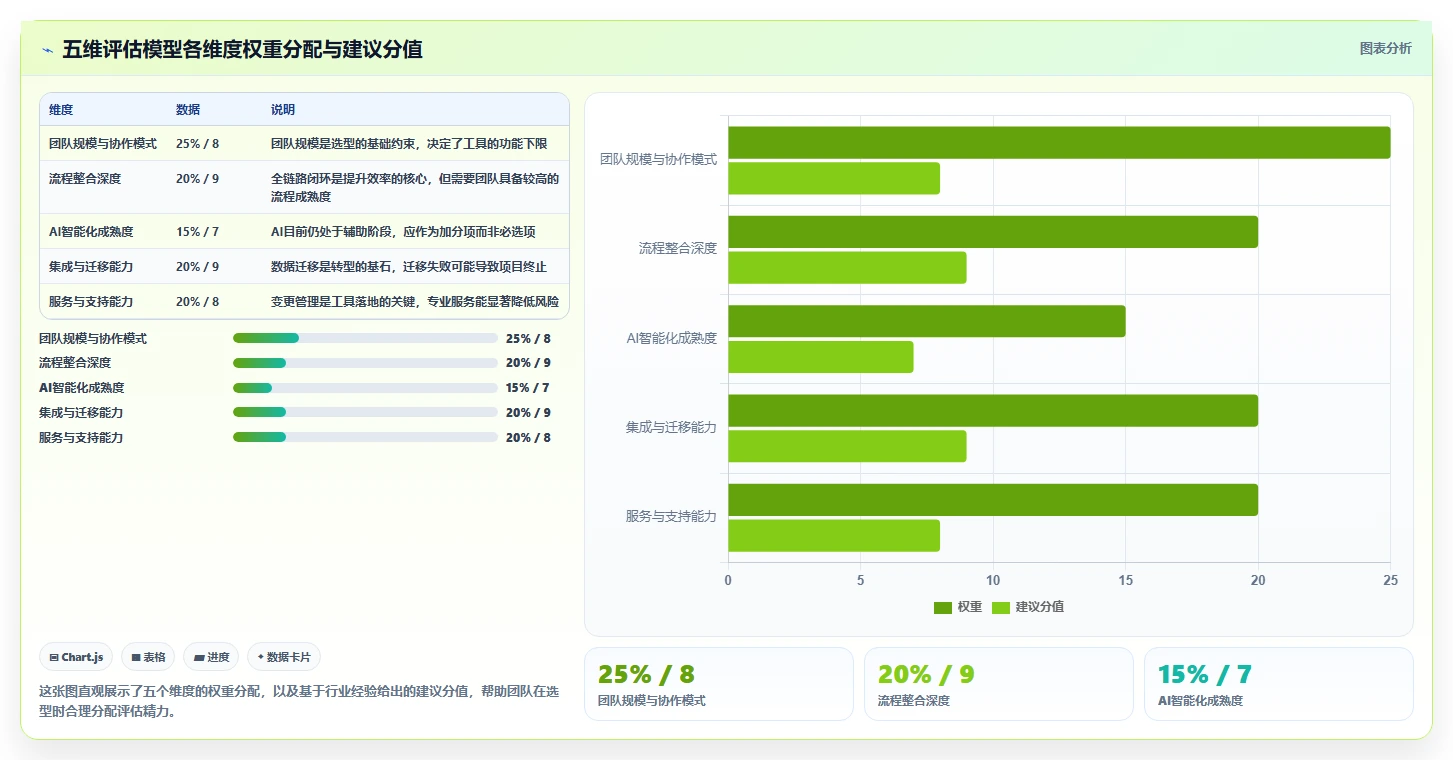Toggle the 建议分值 legend item in chart
Screen dimensions: 1453x760
(1028, 607)
